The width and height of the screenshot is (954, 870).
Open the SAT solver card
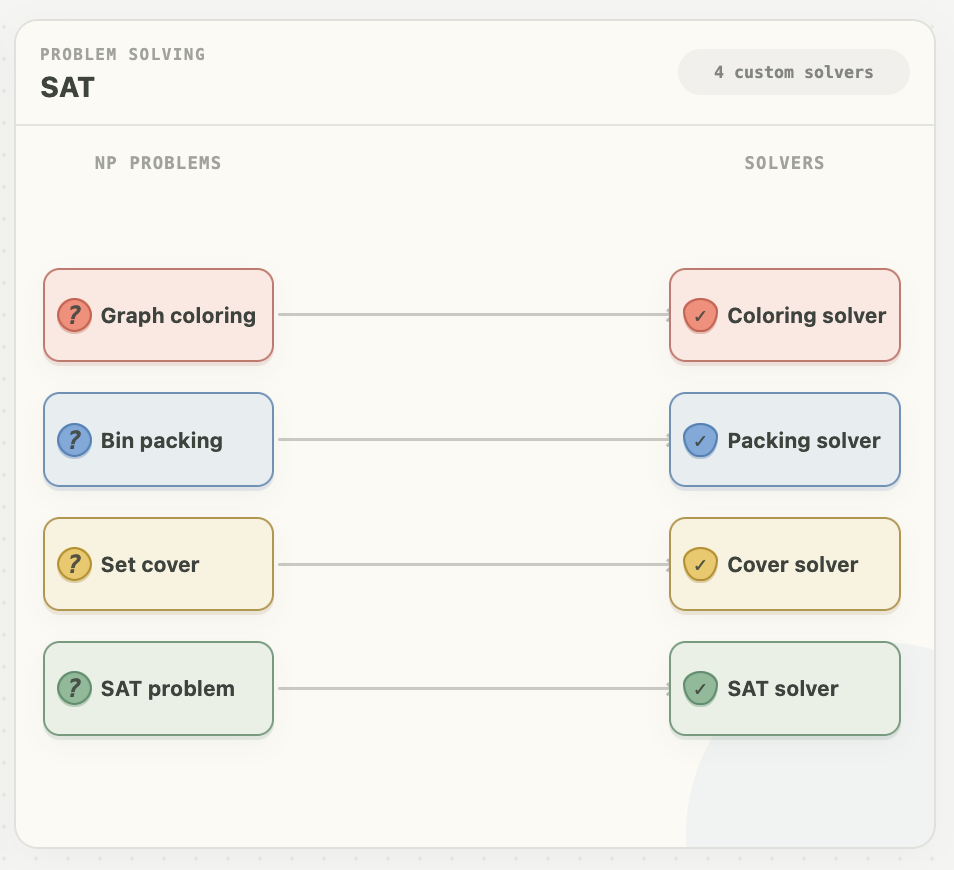pyautogui.click(x=785, y=688)
